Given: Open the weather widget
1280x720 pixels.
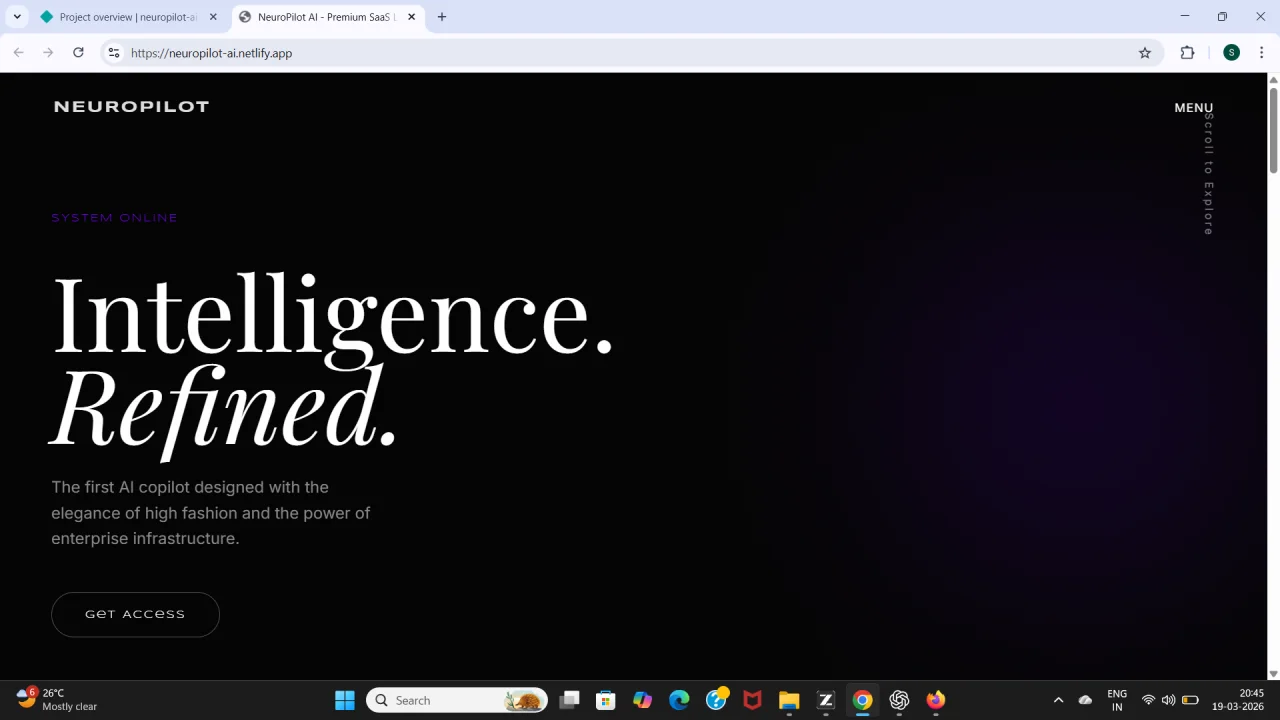Looking at the screenshot, I should point(57,700).
